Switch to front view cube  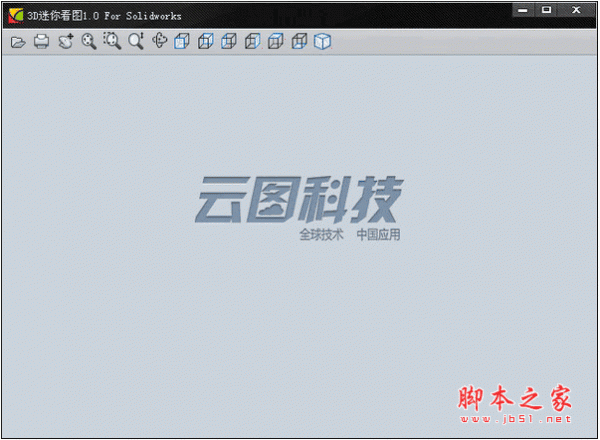point(182,41)
